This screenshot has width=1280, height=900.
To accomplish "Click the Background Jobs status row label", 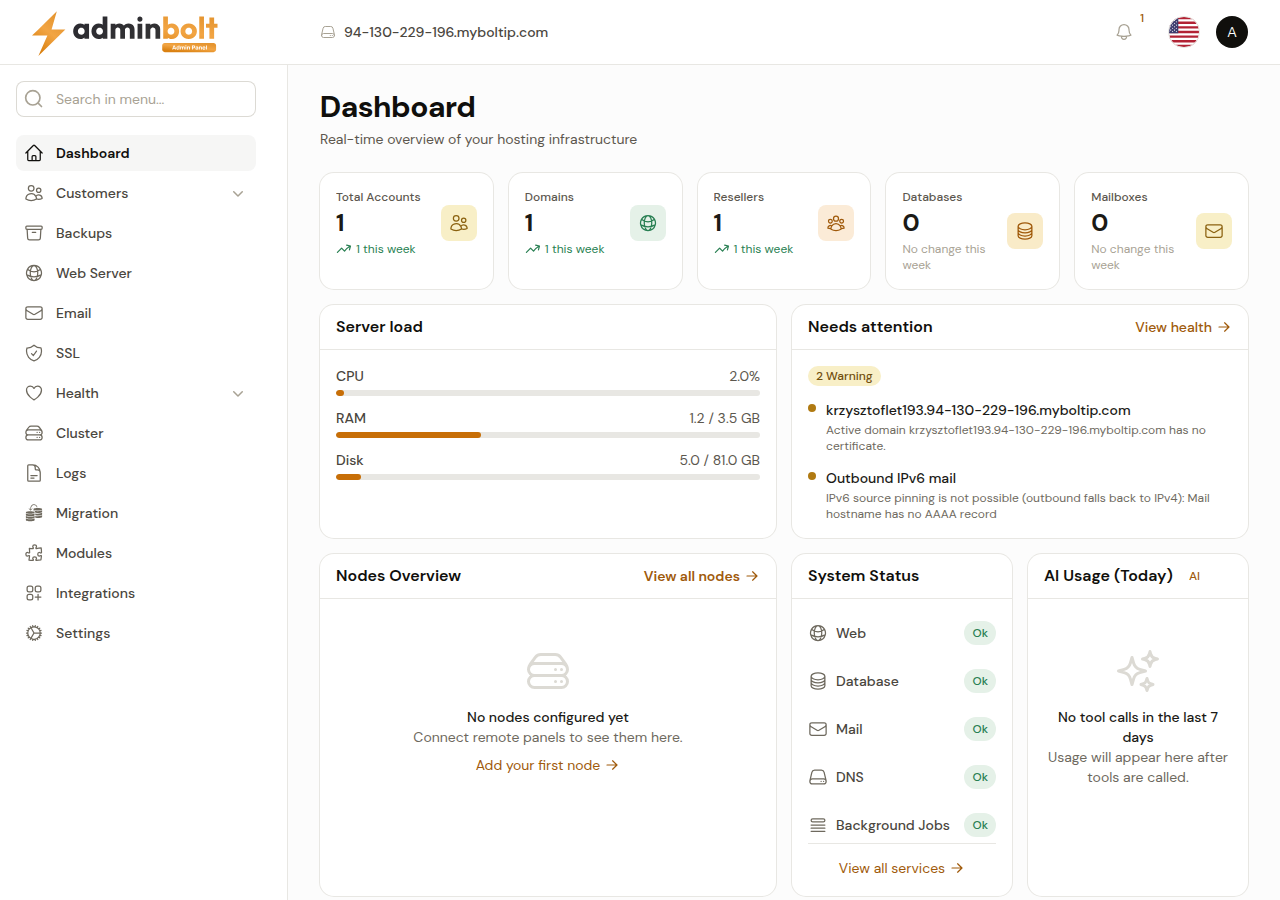I will coord(893,825).
